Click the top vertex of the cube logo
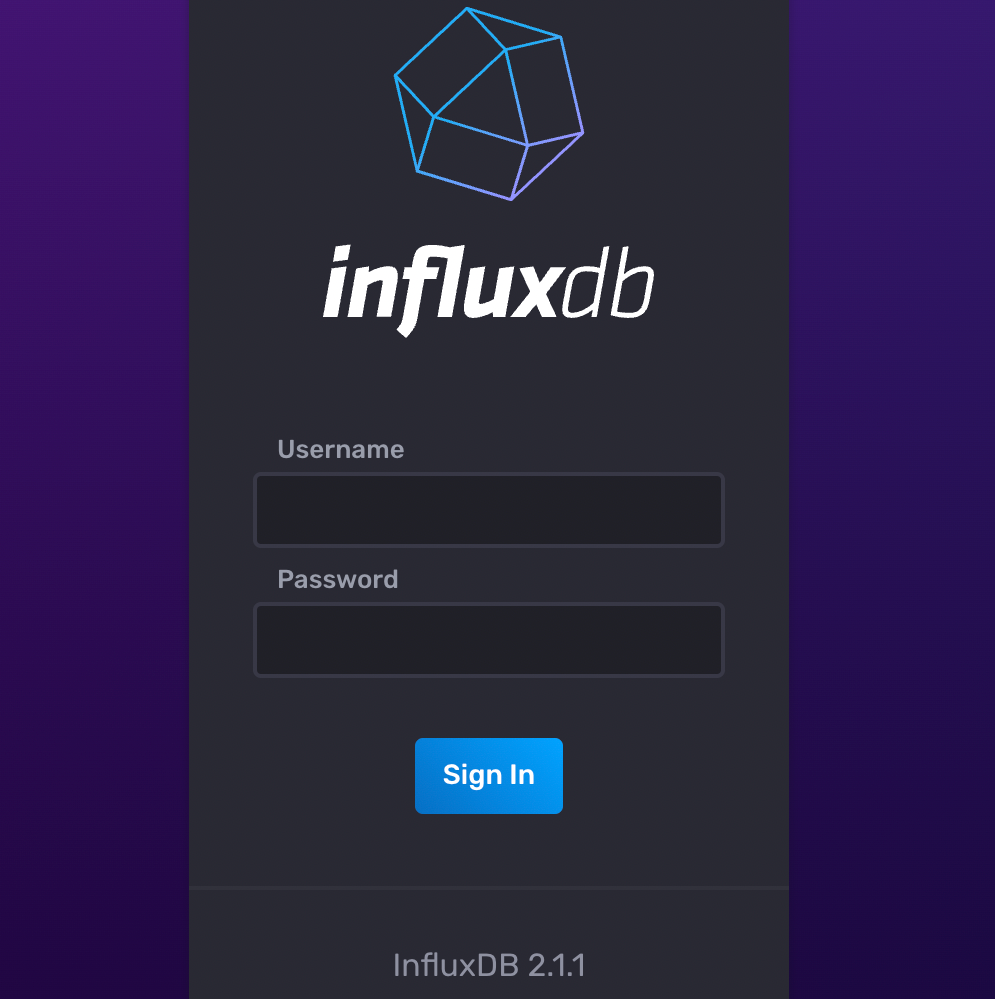This screenshot has height=999, width=995. pos(467,8)
